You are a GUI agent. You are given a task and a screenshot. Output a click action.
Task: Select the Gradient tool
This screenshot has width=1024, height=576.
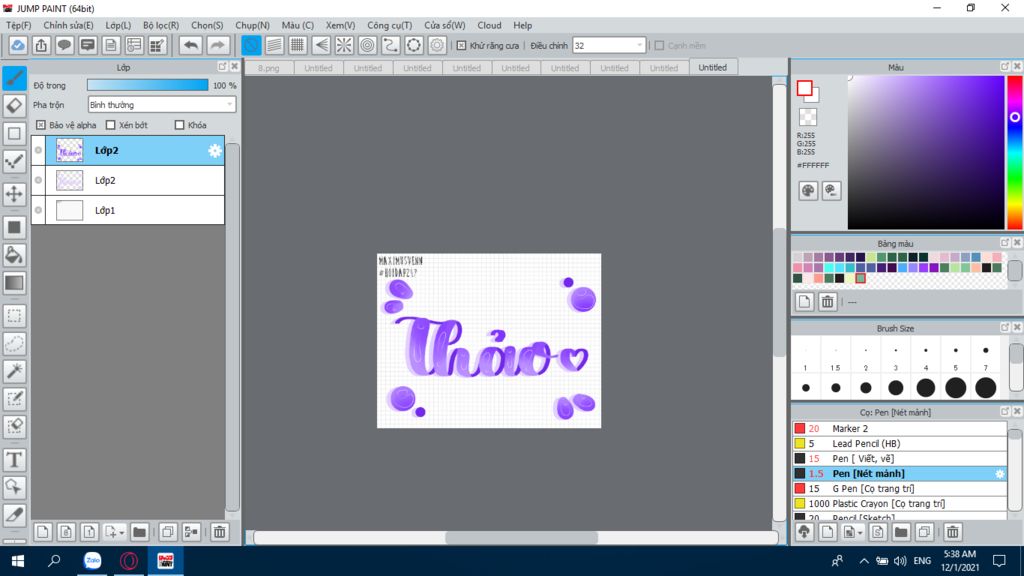(x=14, y=283)
